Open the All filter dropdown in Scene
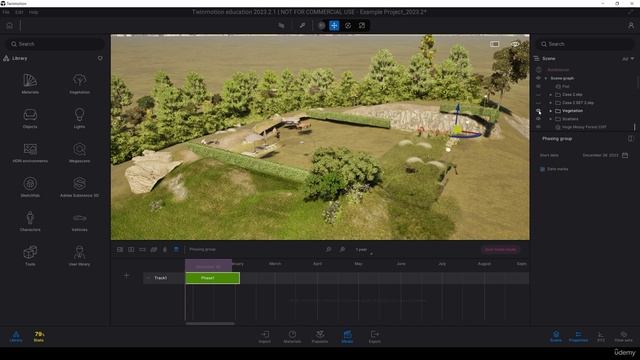The width and height of the screenshot is (640, 360). click(628, 59)
